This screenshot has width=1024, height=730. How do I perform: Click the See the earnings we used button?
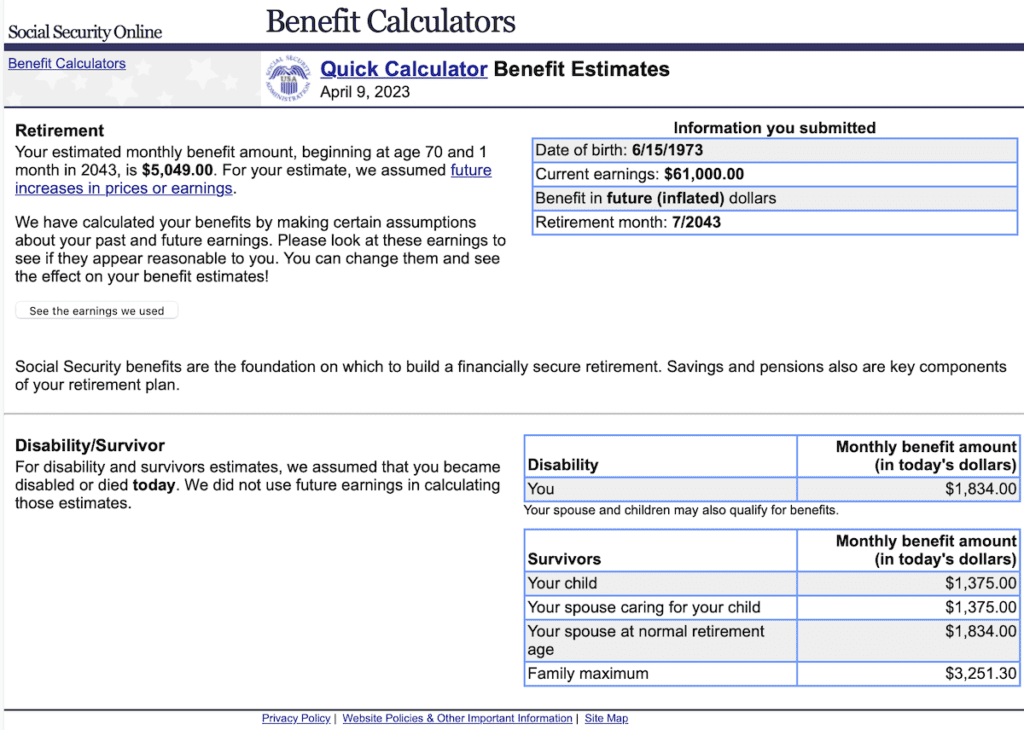[x=96, y=310]
